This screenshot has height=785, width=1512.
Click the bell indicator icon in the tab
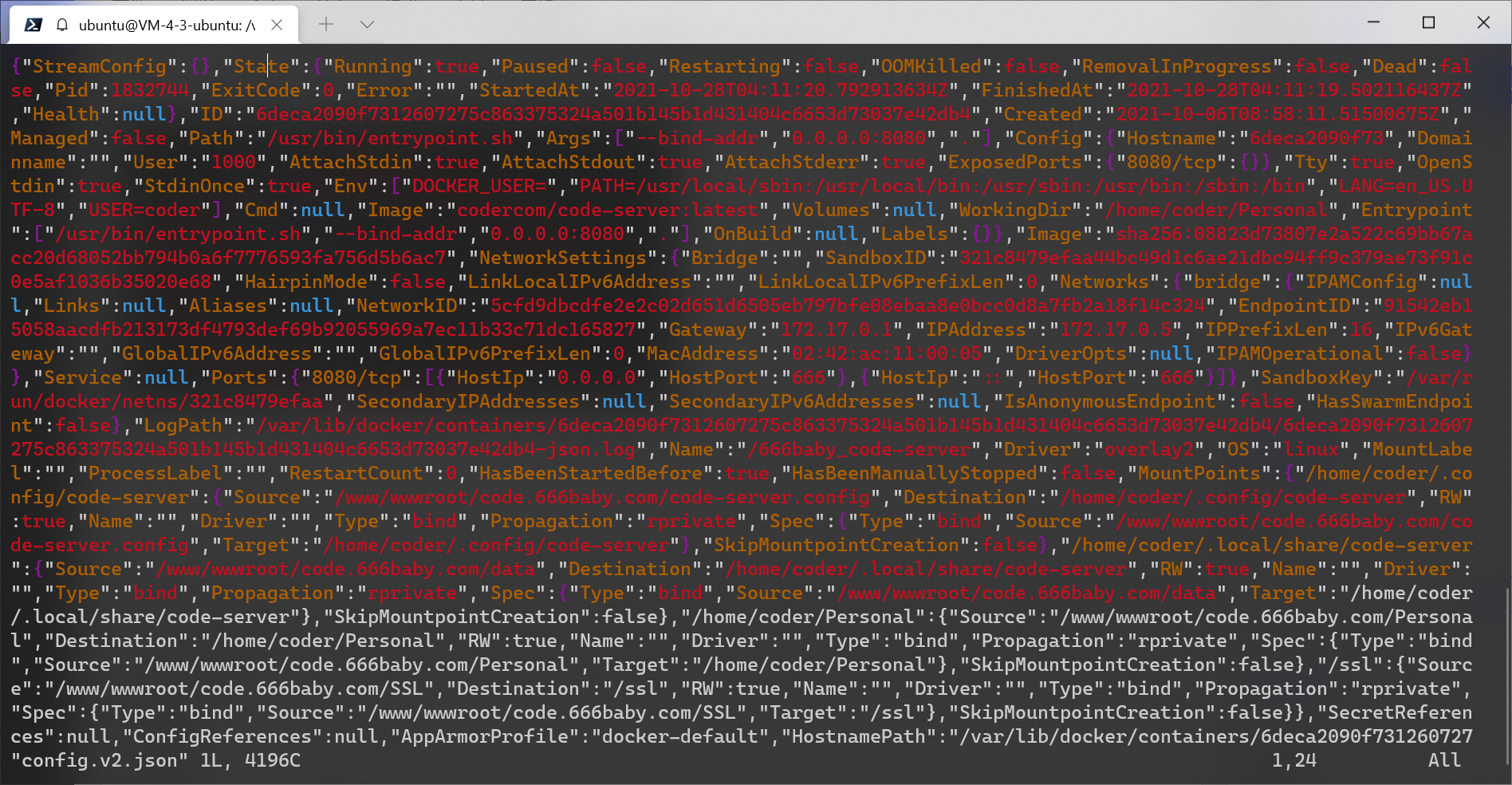pyautogui.click(x=62, y=25)
